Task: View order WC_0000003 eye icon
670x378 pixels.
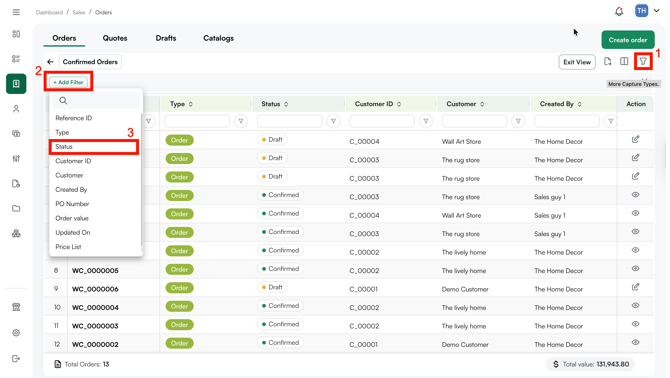Action: (x=635, y=324)
